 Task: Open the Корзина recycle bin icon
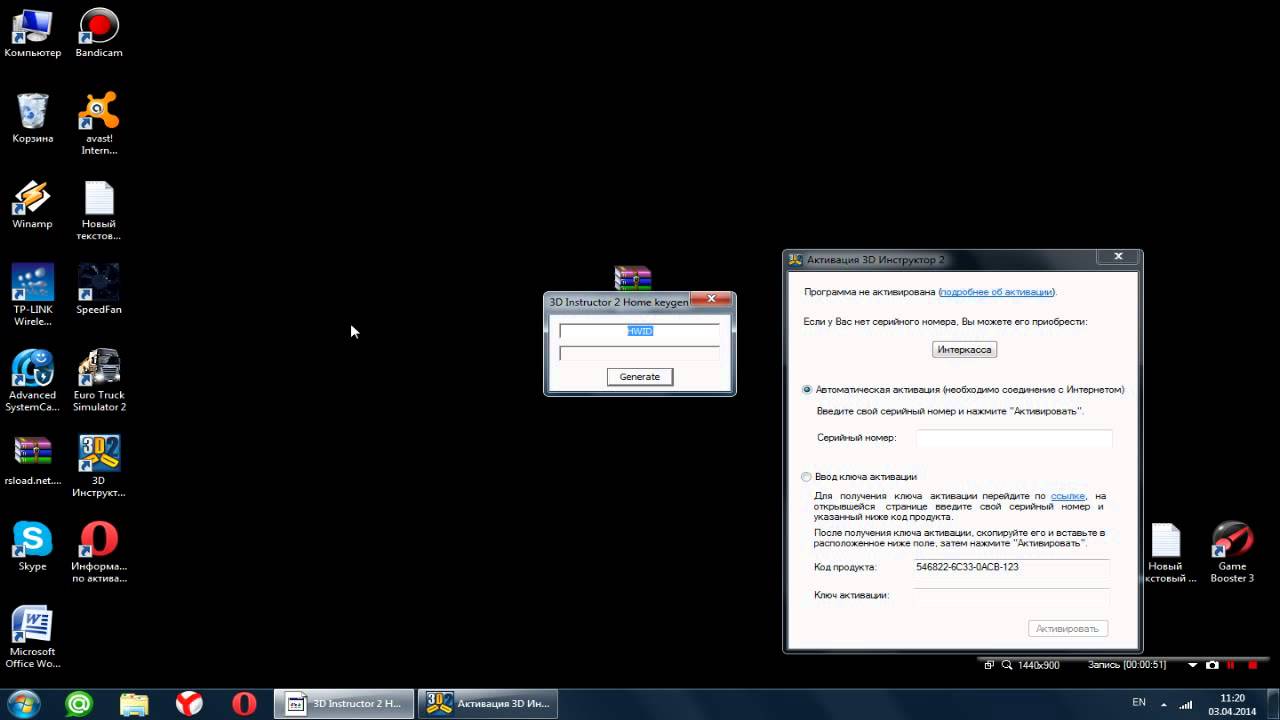(x=32, y=118)
